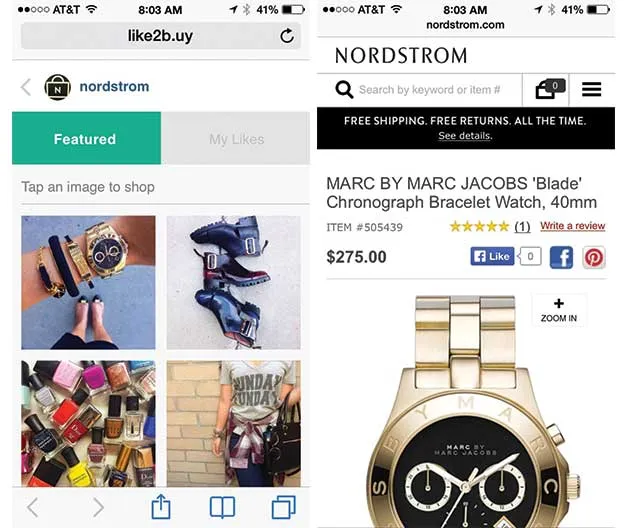Open the hamburger menu on Nordstrom
Image resolution: width=630 pixels, height=528 pixels.
[x=591, y=89]
